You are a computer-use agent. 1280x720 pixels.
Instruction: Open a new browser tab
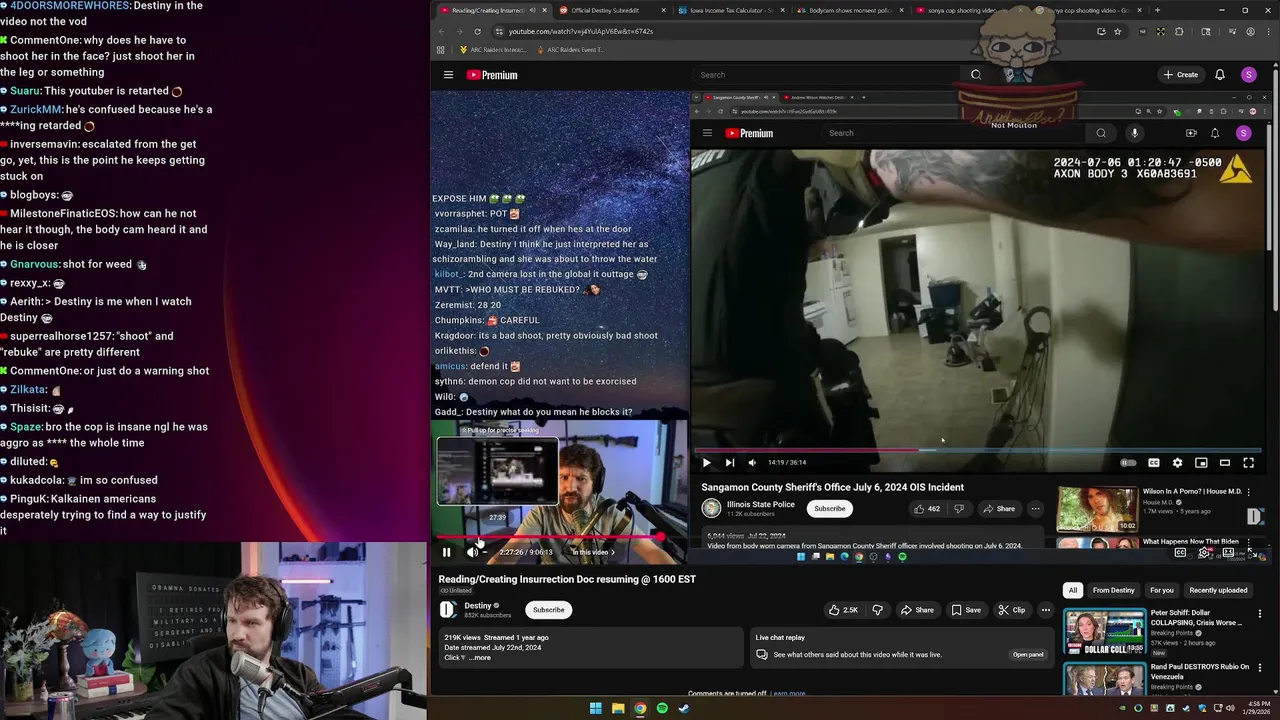(1157, 10)
